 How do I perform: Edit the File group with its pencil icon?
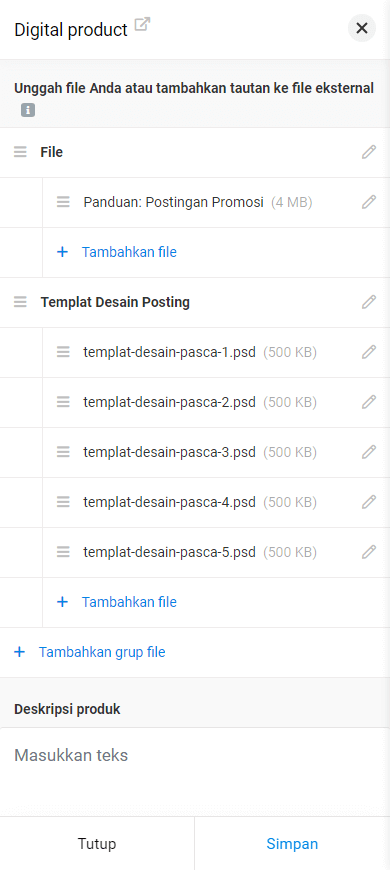coord(369,152)
